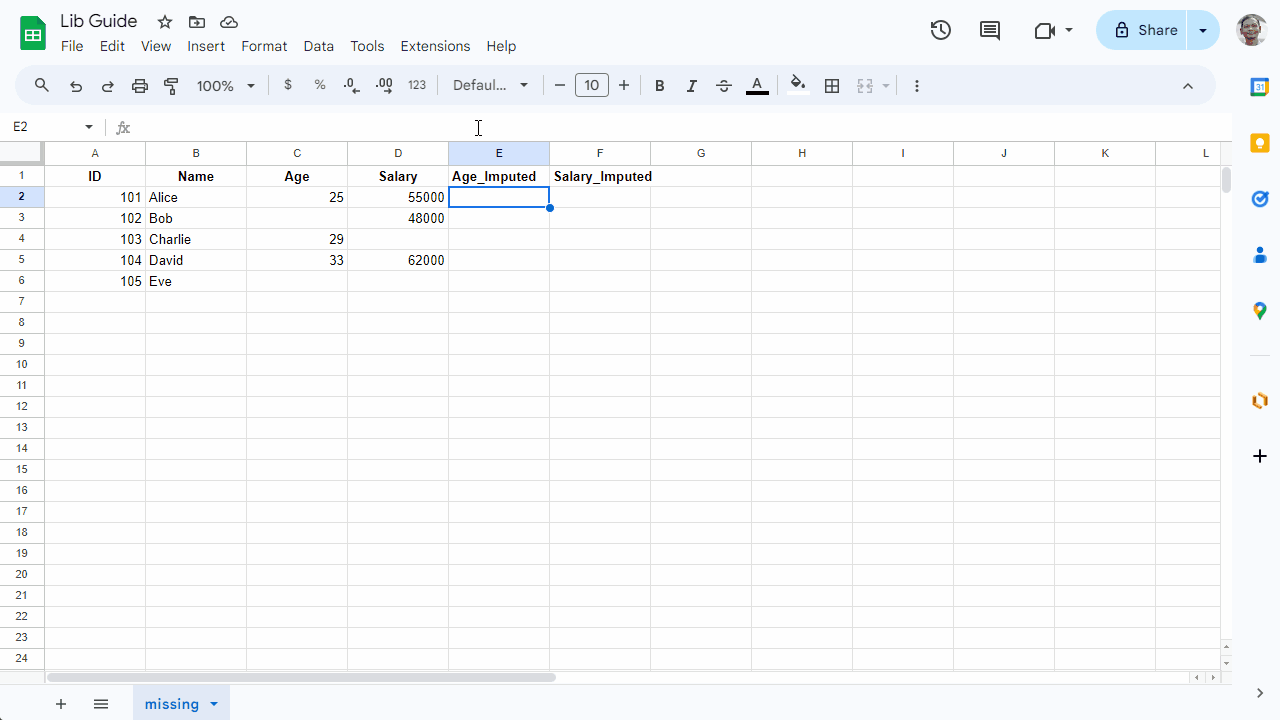Open the Data menu
Screen dimensions: 1280x720
point(319,46)
